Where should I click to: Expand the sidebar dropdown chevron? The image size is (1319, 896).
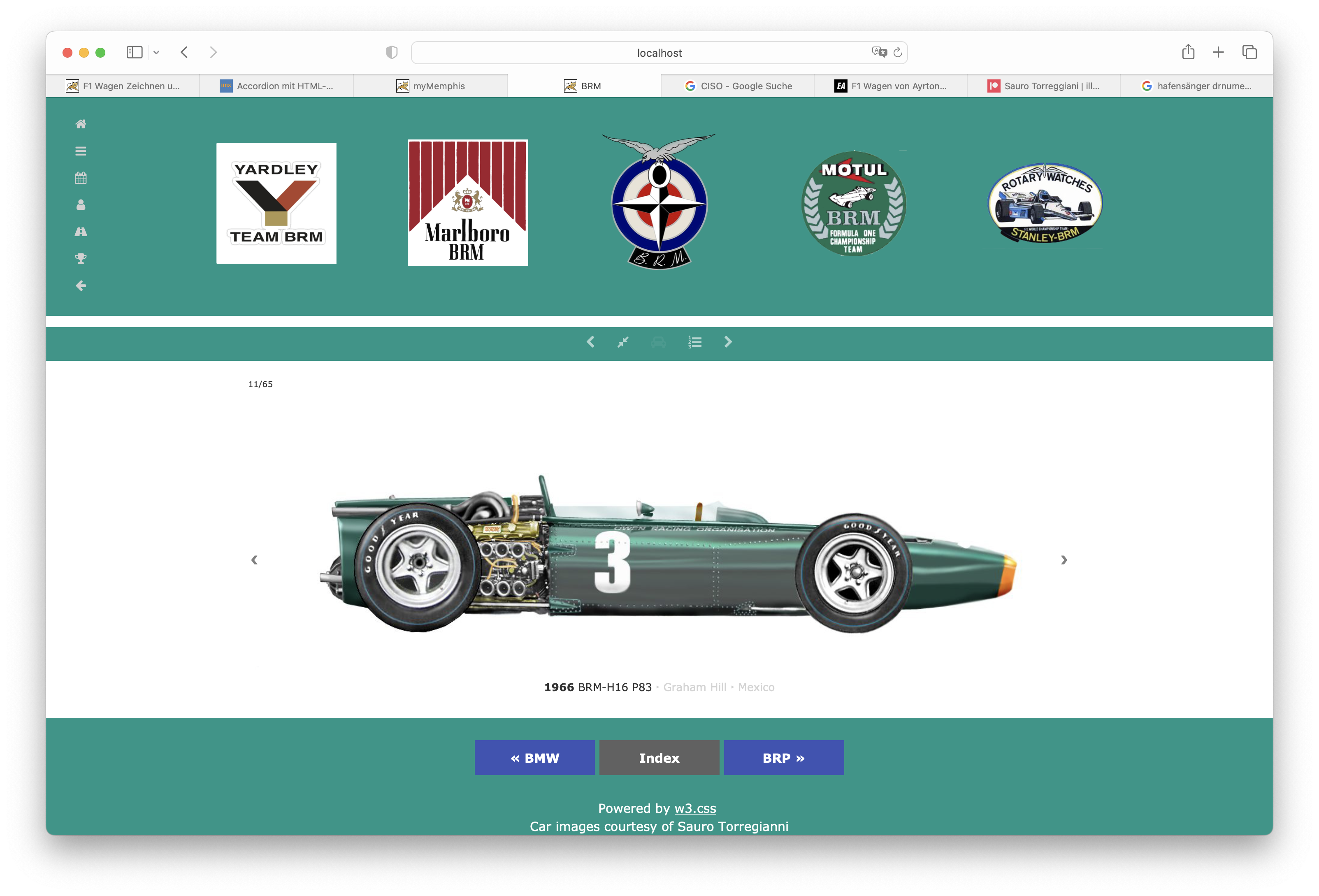tap(156, 52)
